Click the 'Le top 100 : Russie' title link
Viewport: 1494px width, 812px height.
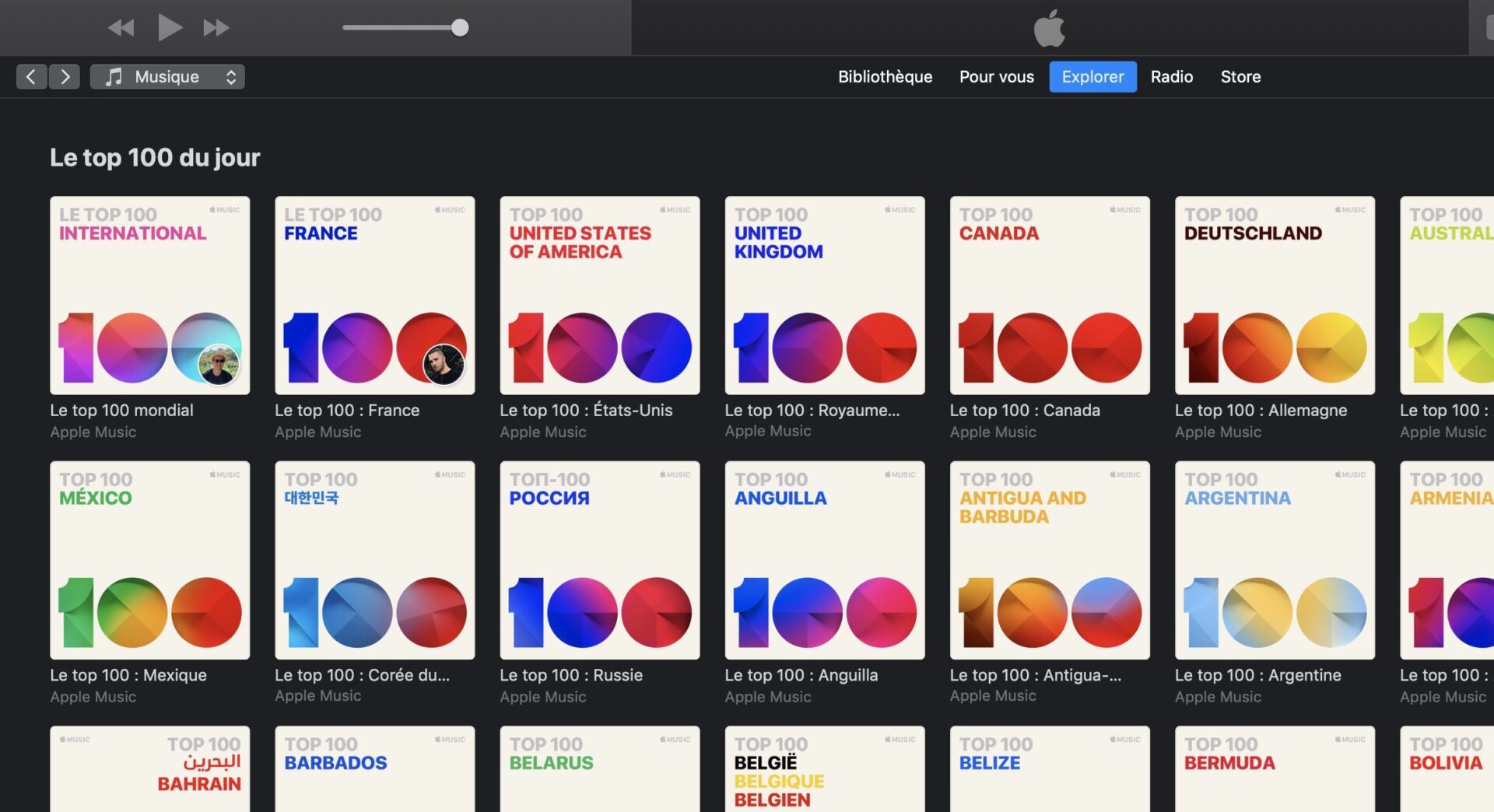[571, 675]
